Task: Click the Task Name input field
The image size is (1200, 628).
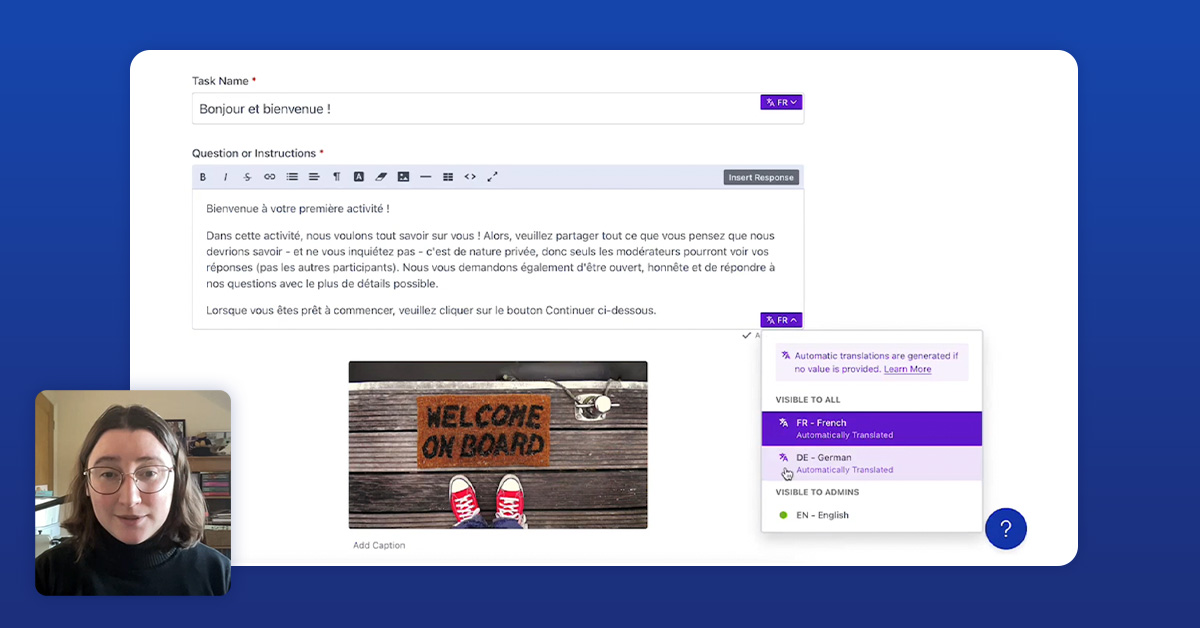Action: (450, 107)
